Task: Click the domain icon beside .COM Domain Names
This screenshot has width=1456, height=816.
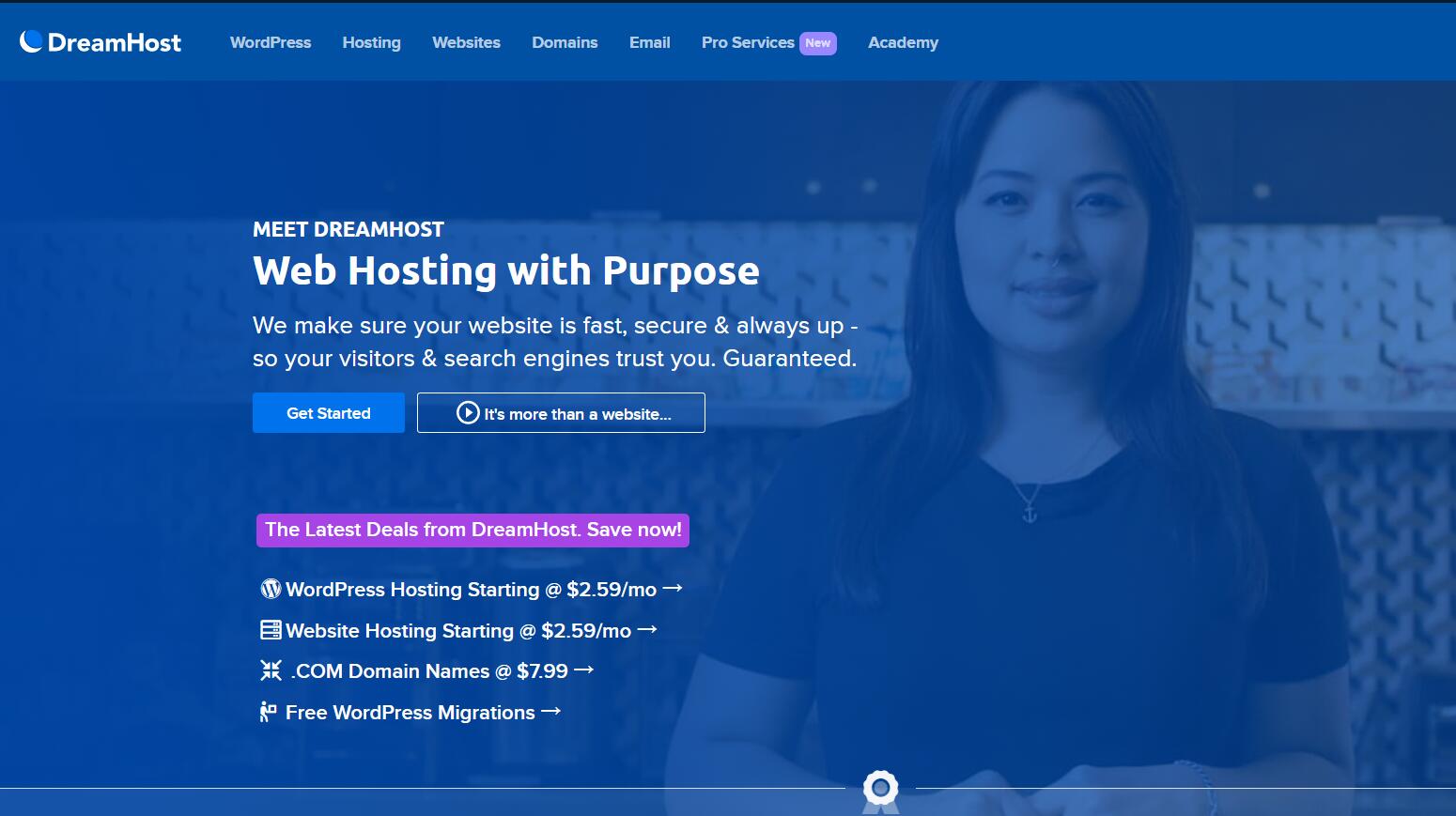Action: [271, 670]
